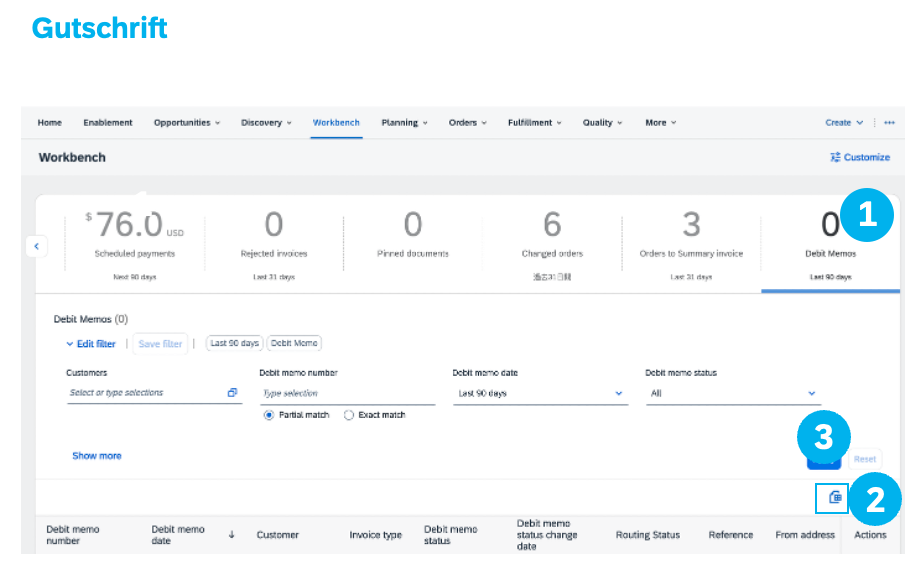Click the table column settings icon

(836, 497)
